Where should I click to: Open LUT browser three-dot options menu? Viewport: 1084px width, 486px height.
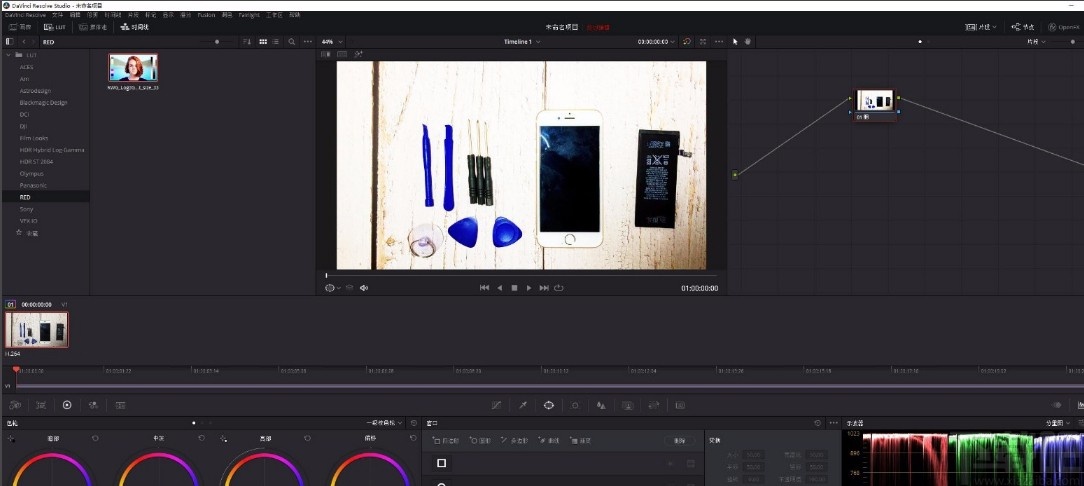tap(308, 41)
